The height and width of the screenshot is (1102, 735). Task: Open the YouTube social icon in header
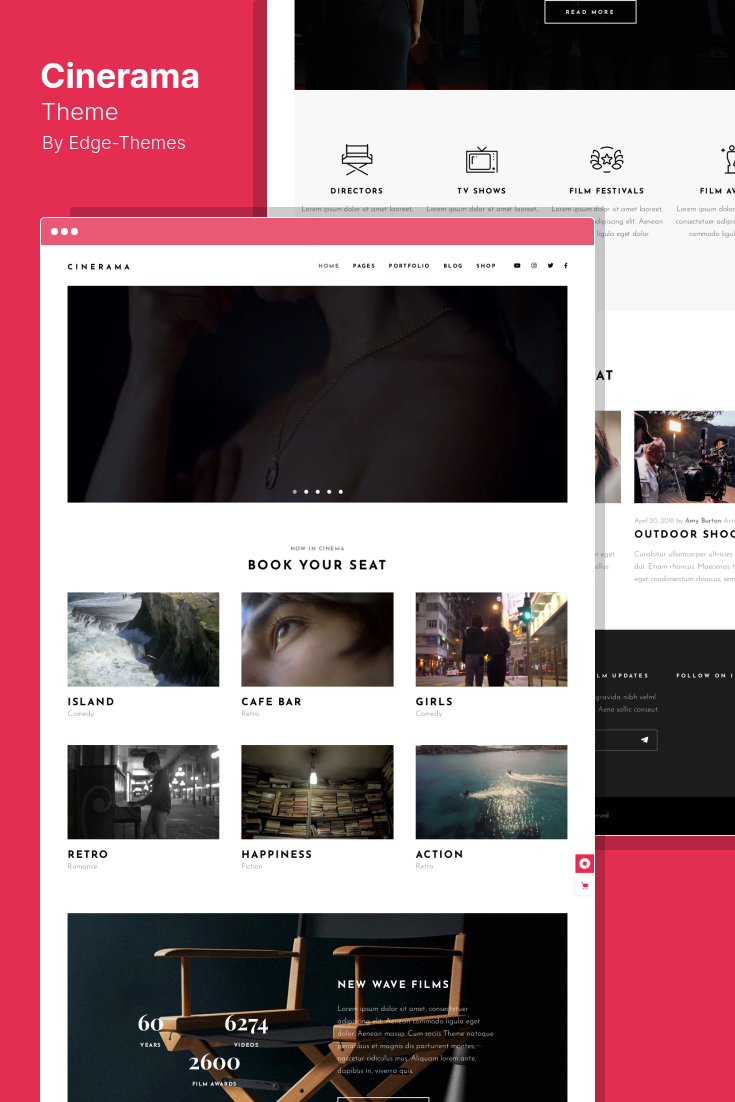[x=517, y=266]
